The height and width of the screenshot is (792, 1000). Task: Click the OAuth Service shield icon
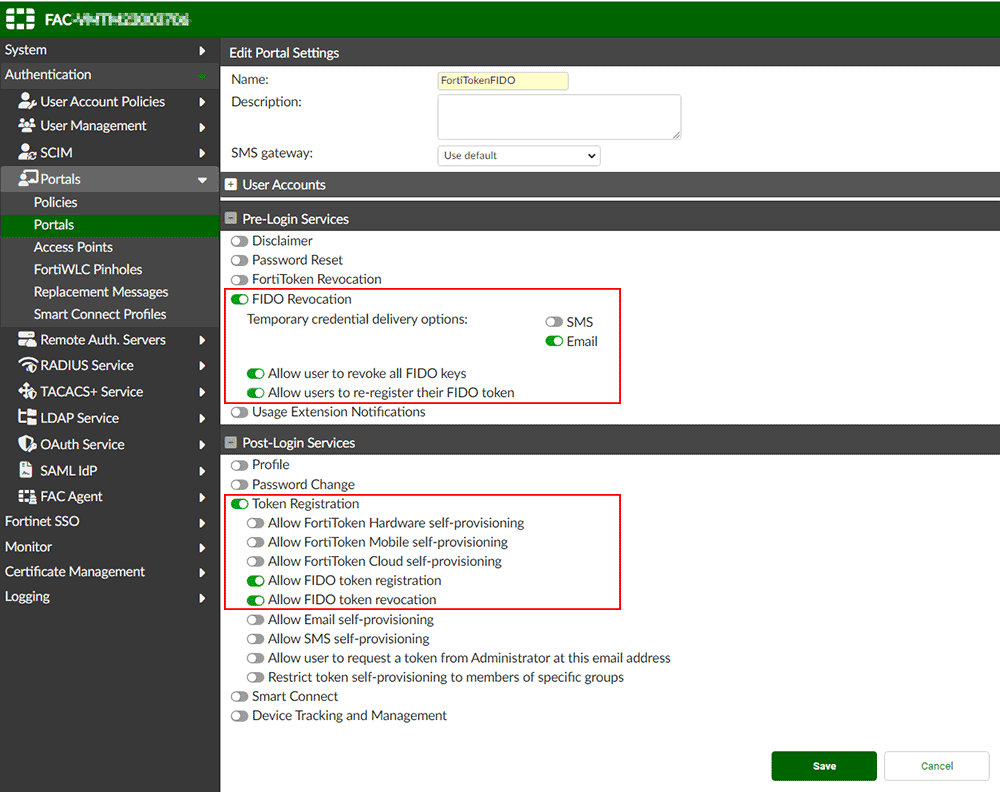click(x=27, y=444)
